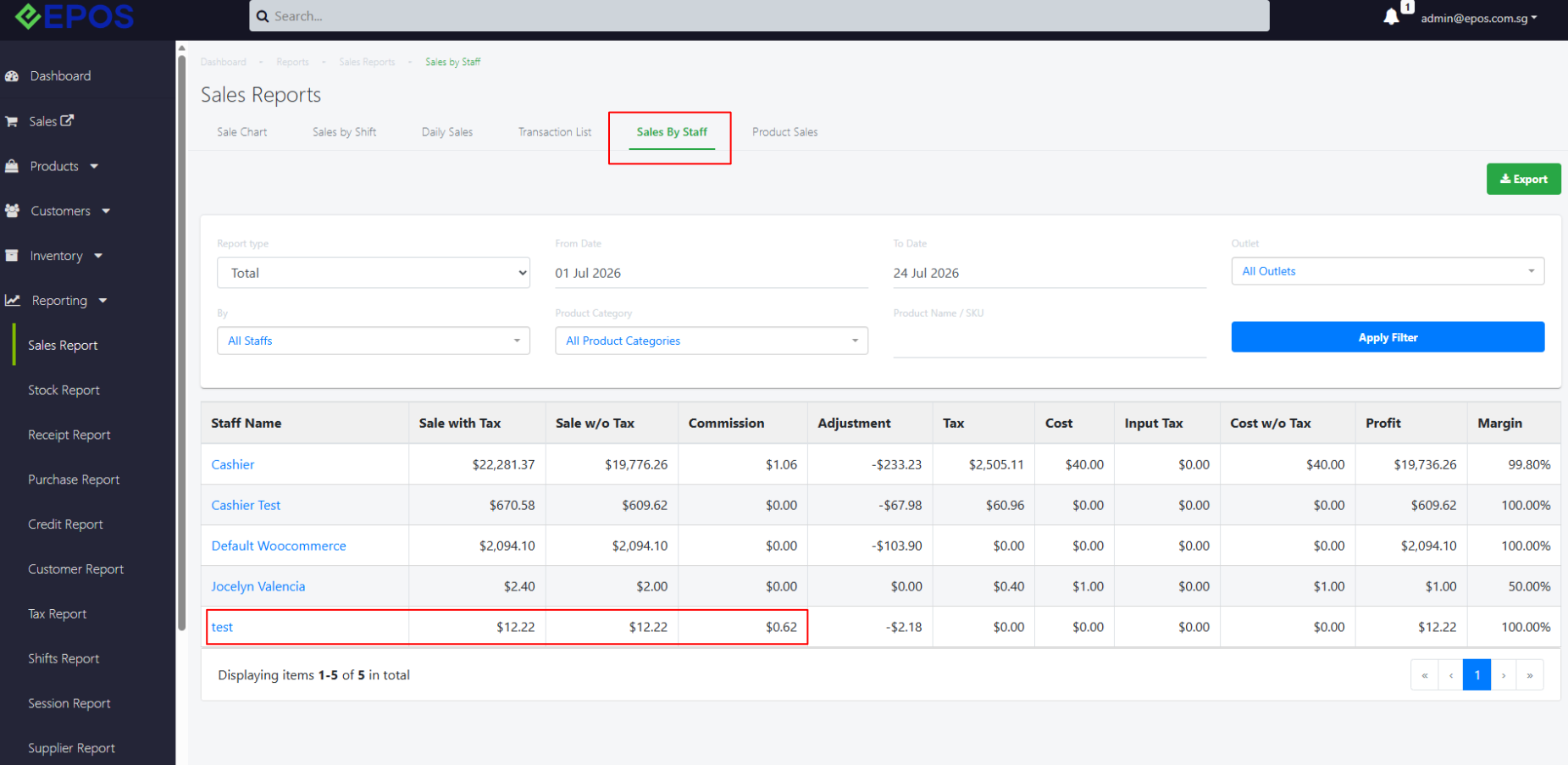Open the test staff link
This screenshot has height=765, width=1568.
[x=222, y=627]
